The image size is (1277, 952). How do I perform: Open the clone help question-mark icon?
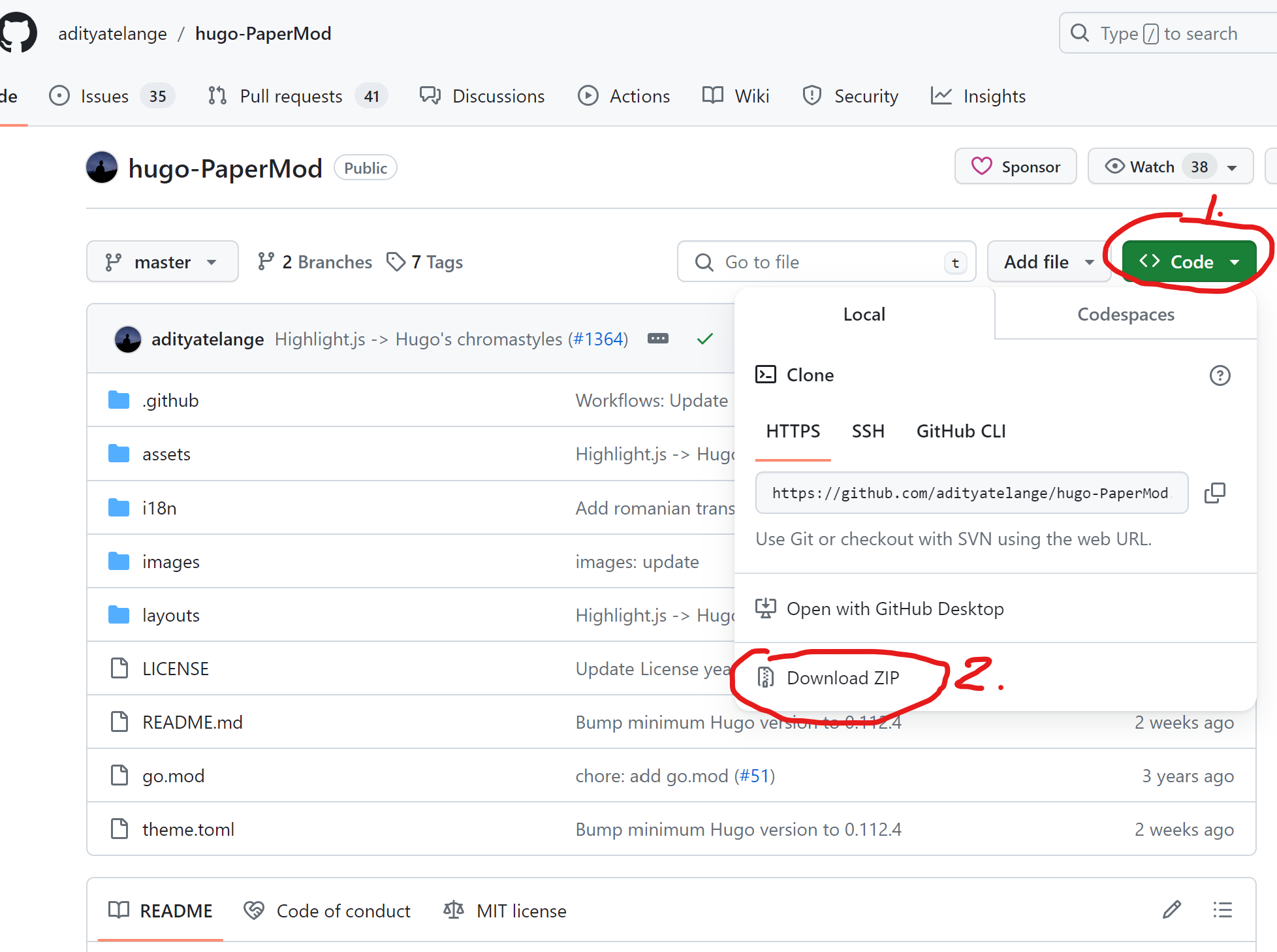coord(1220,375)
